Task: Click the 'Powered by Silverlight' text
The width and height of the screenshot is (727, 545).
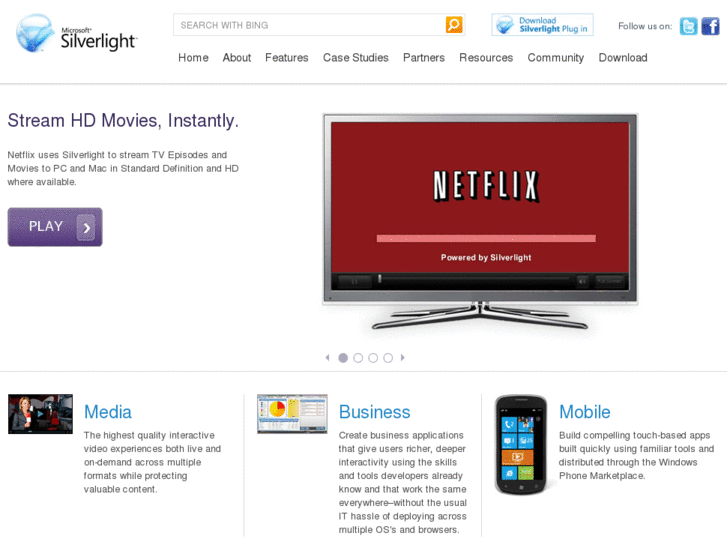Action: point(486,257)
